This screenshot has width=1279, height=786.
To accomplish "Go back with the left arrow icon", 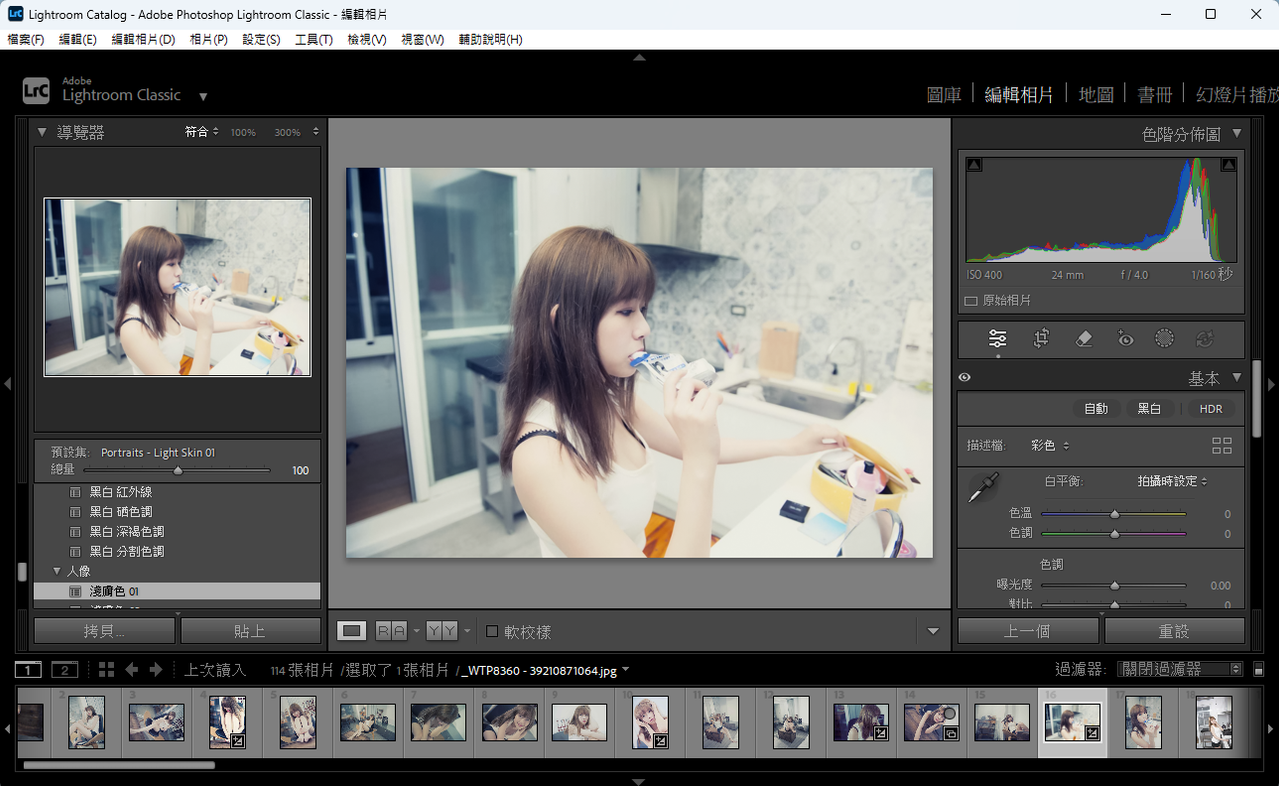I will (x=132, y=670).
